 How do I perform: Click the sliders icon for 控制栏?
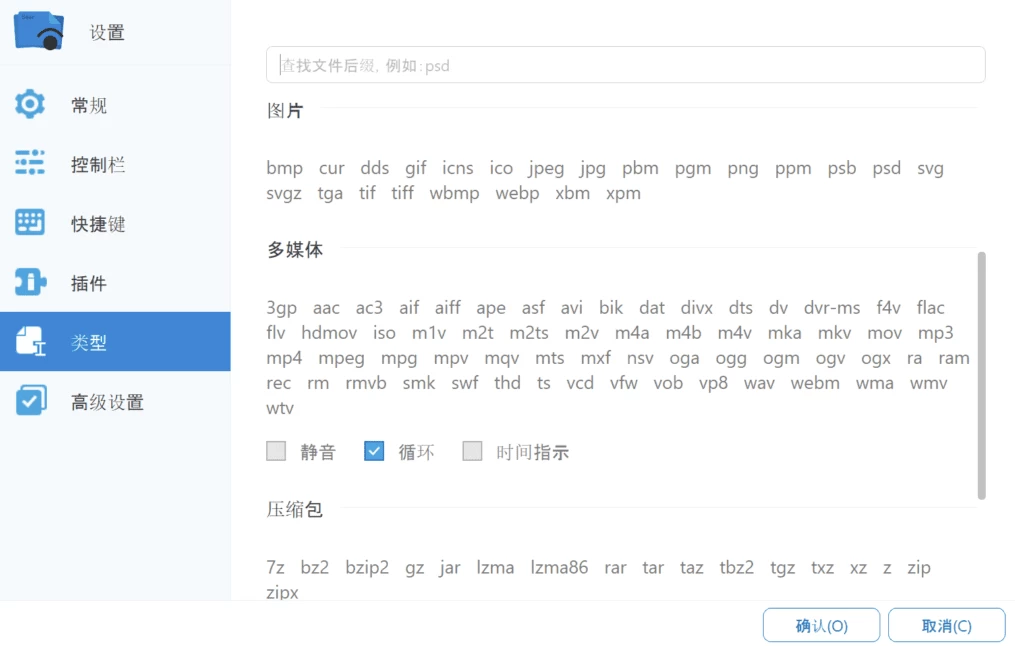pyautogui.click(x=30, y=163)
